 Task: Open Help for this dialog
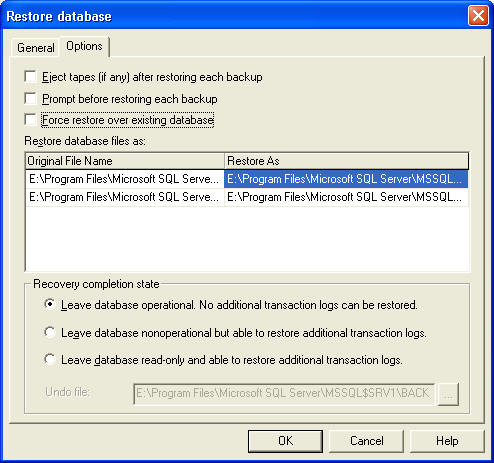click(x=447, y=441)
